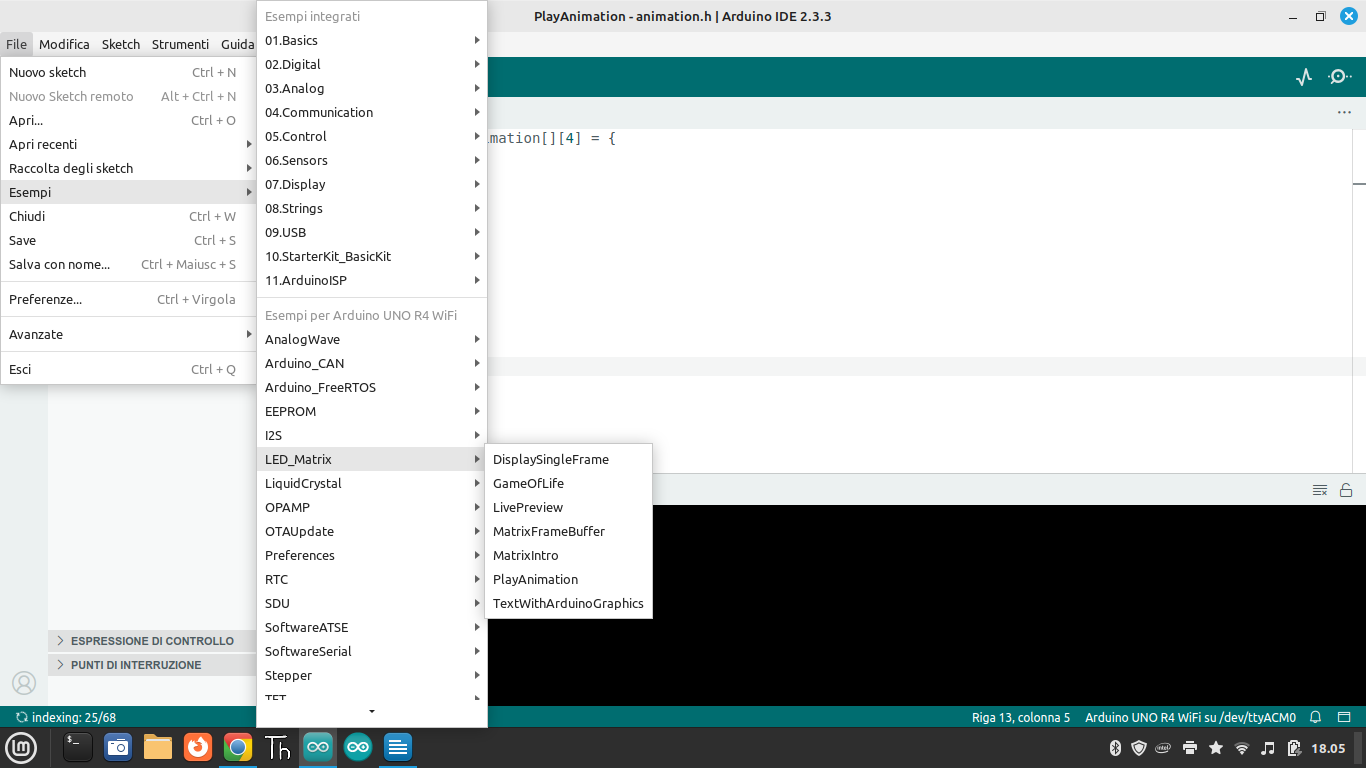Click the music note sound tray icon
The image size is (1366, 768).
(x=1268, y=748)
